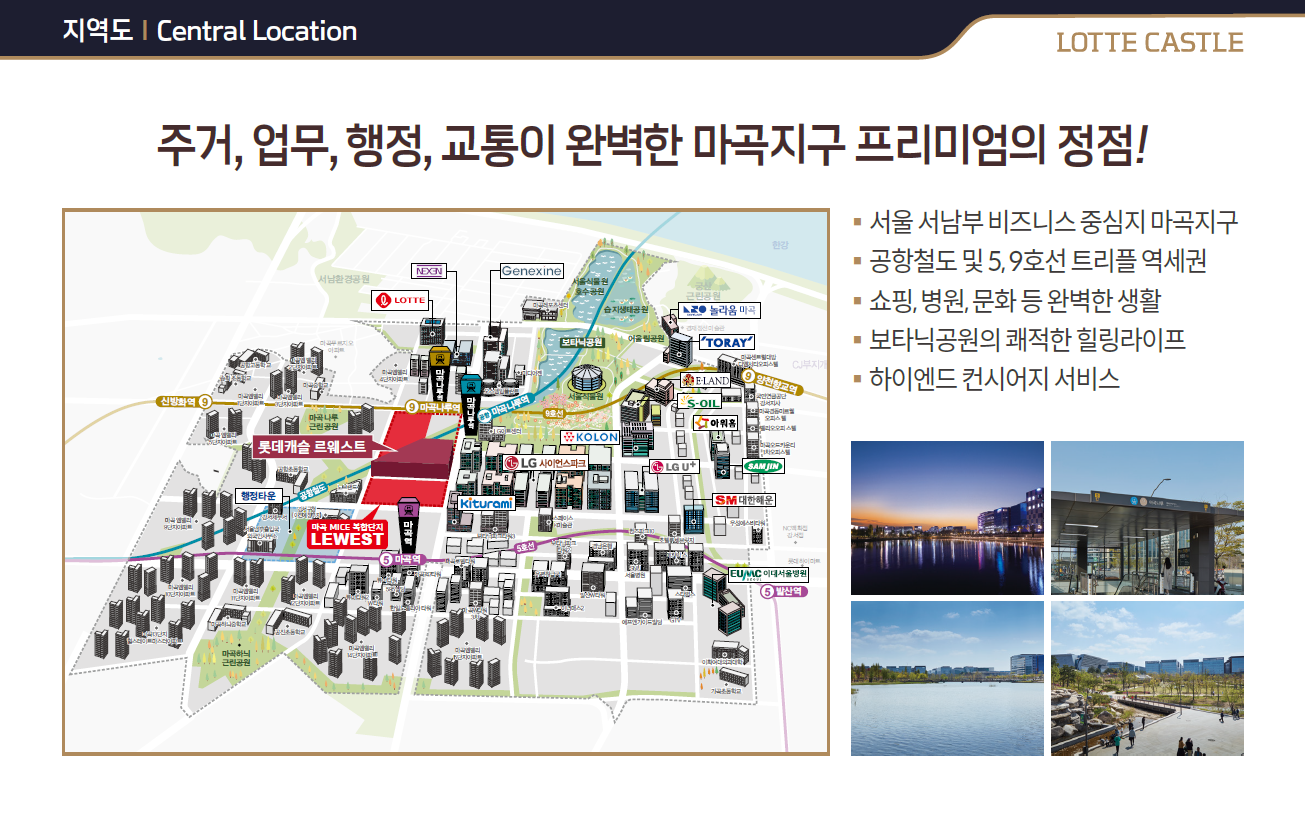
Task: Select the 행정타운 map label
Action: tap(260, 495)
